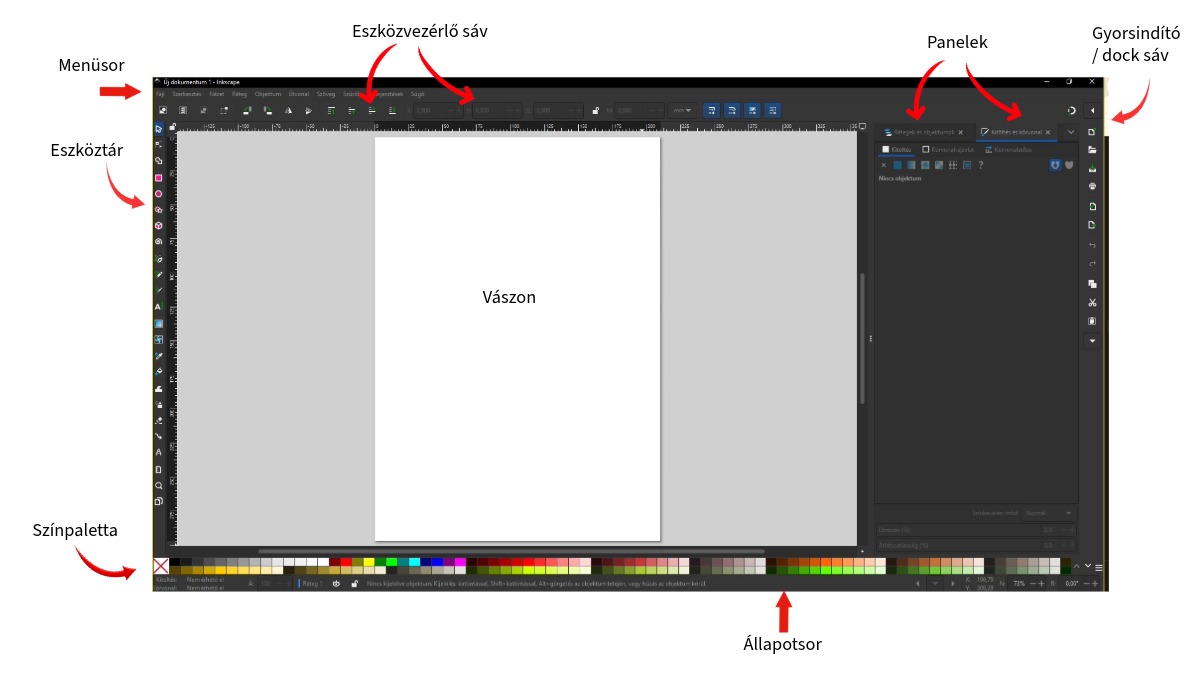The image size is (1200, 675).
Task: Click the Print icon in command bar
Action: (x=1092, y=186)
